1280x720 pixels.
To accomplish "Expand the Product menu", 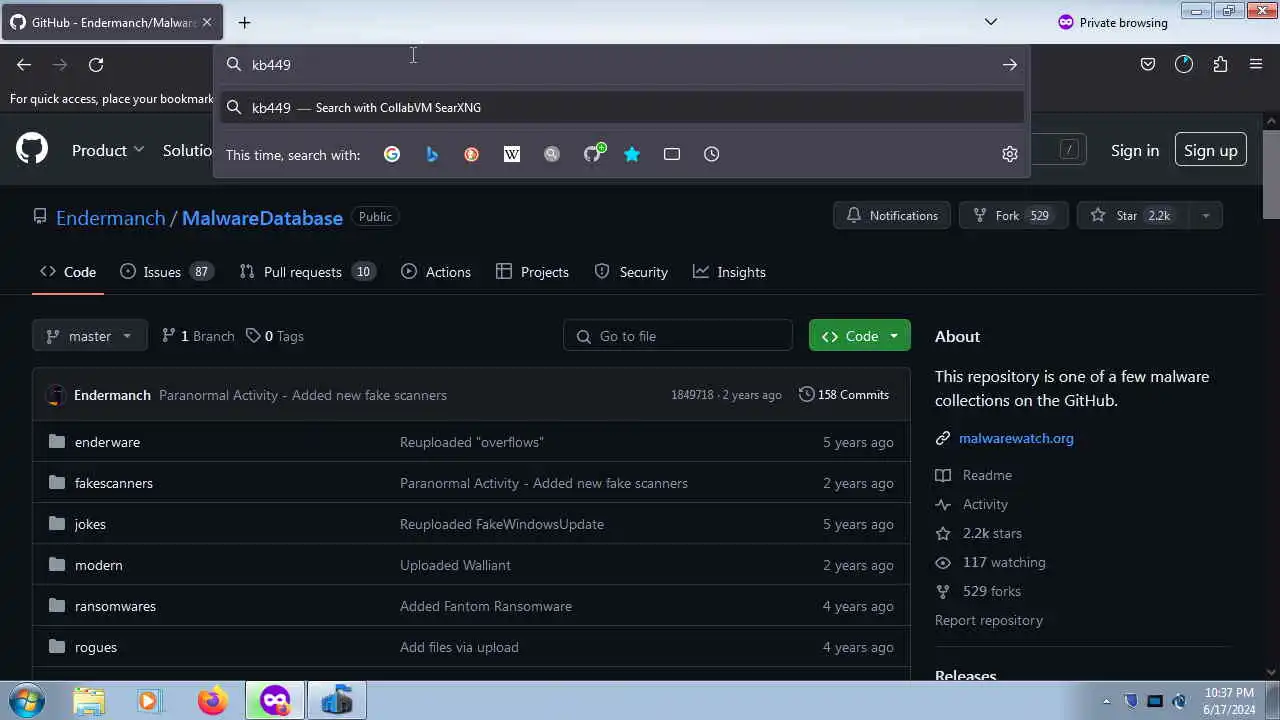I will tap(108, 150).
